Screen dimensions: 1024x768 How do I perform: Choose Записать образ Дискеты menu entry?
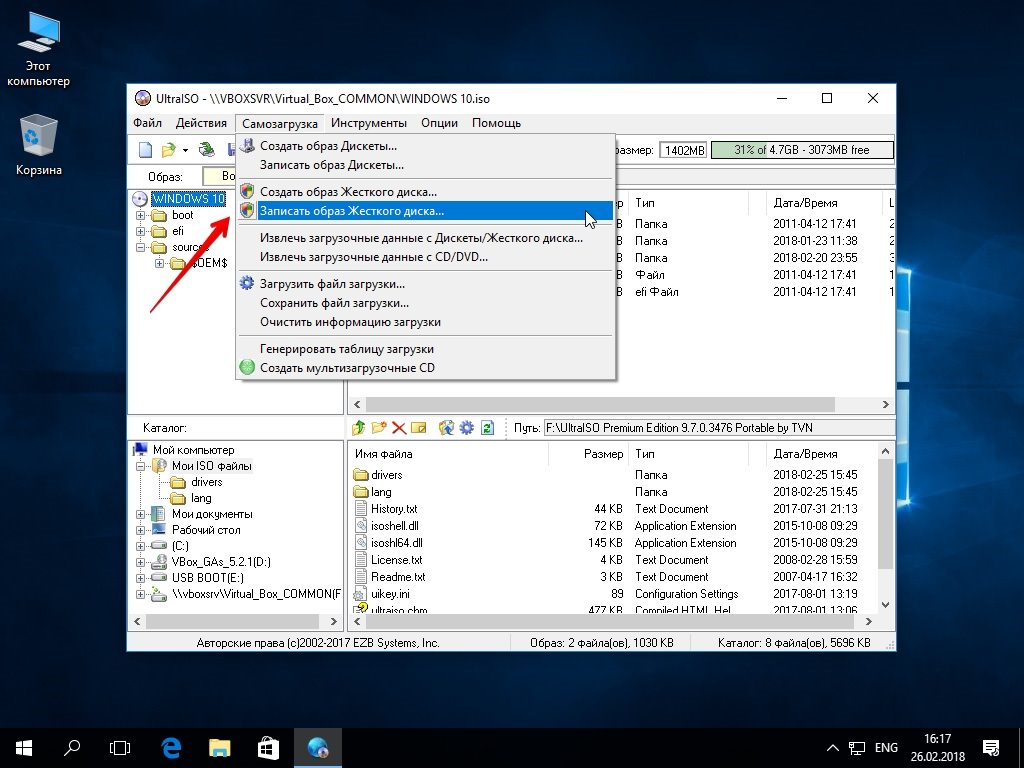[x=425, y=165]
